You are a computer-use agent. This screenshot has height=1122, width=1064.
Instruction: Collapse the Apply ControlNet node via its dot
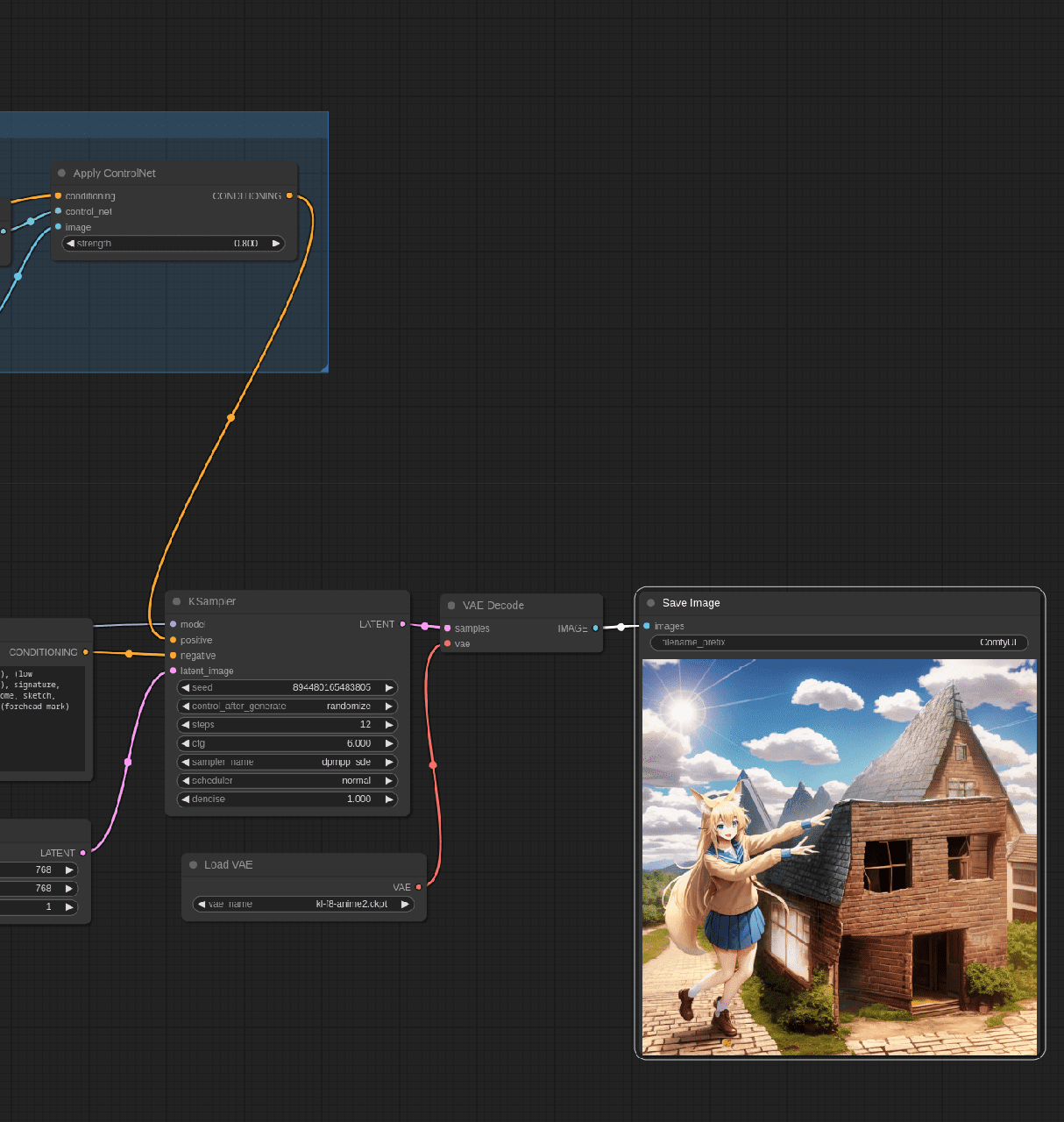[61, 174]
